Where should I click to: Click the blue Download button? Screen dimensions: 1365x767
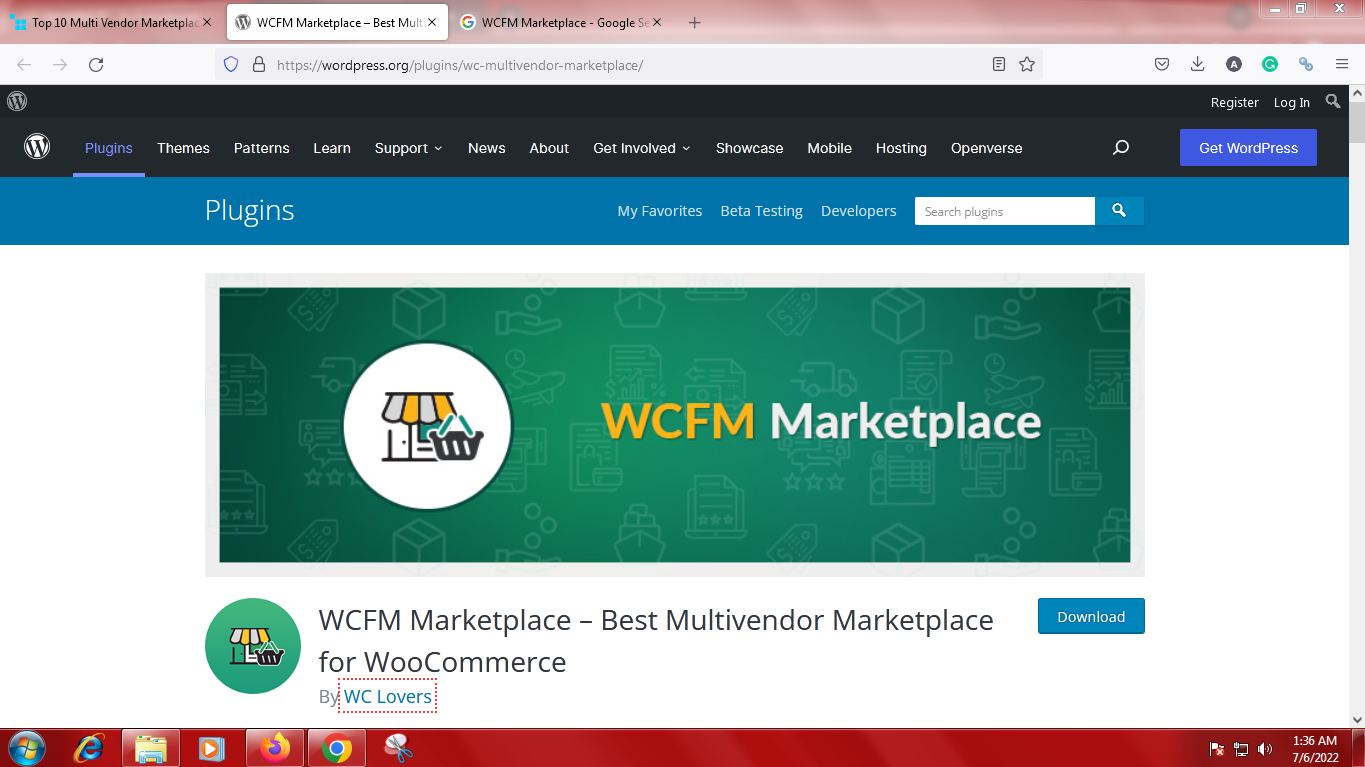point(1091,616)
